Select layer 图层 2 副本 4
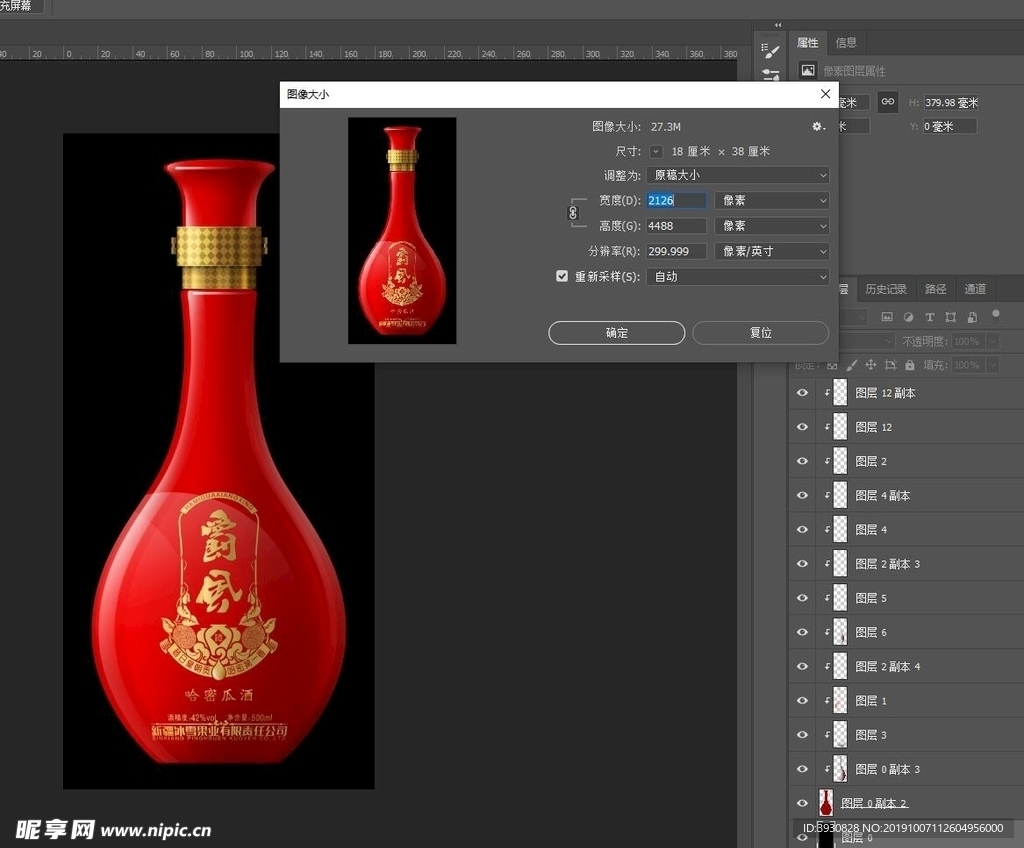Viewport: 1024px width, 848px height. tap(906, 666)
